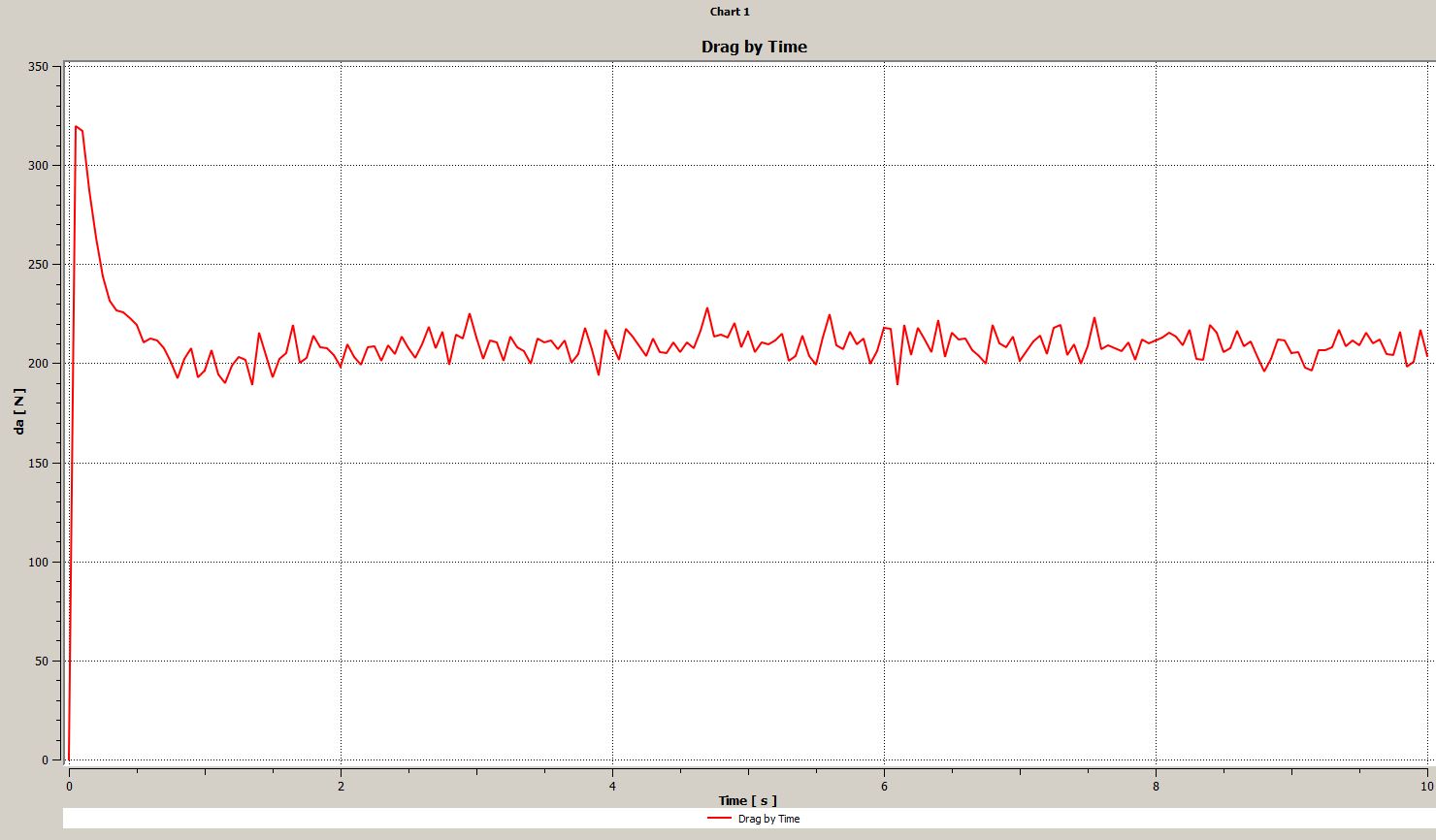The width and height of the screenshot is (1436, 840).
Task: Click the 10 x-axis tick label
Action: point(1426,786)
